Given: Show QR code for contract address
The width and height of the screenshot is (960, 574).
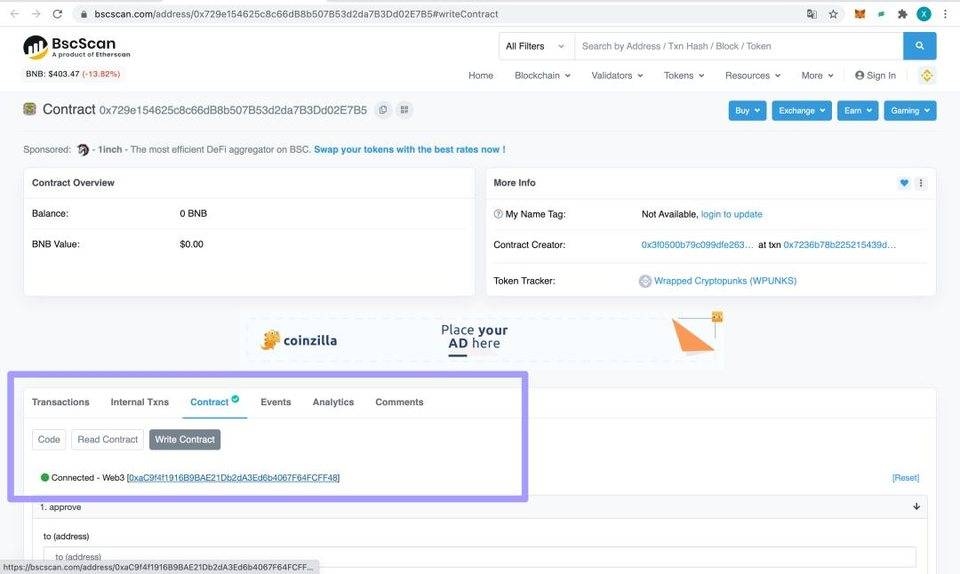Looking at the screenshot, I should click(x=404, y=110).
